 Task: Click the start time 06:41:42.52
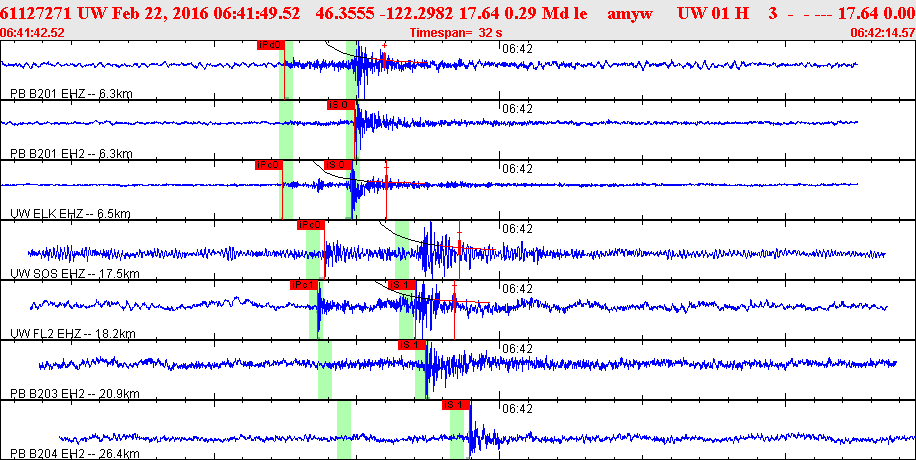(x=33, y=33)
